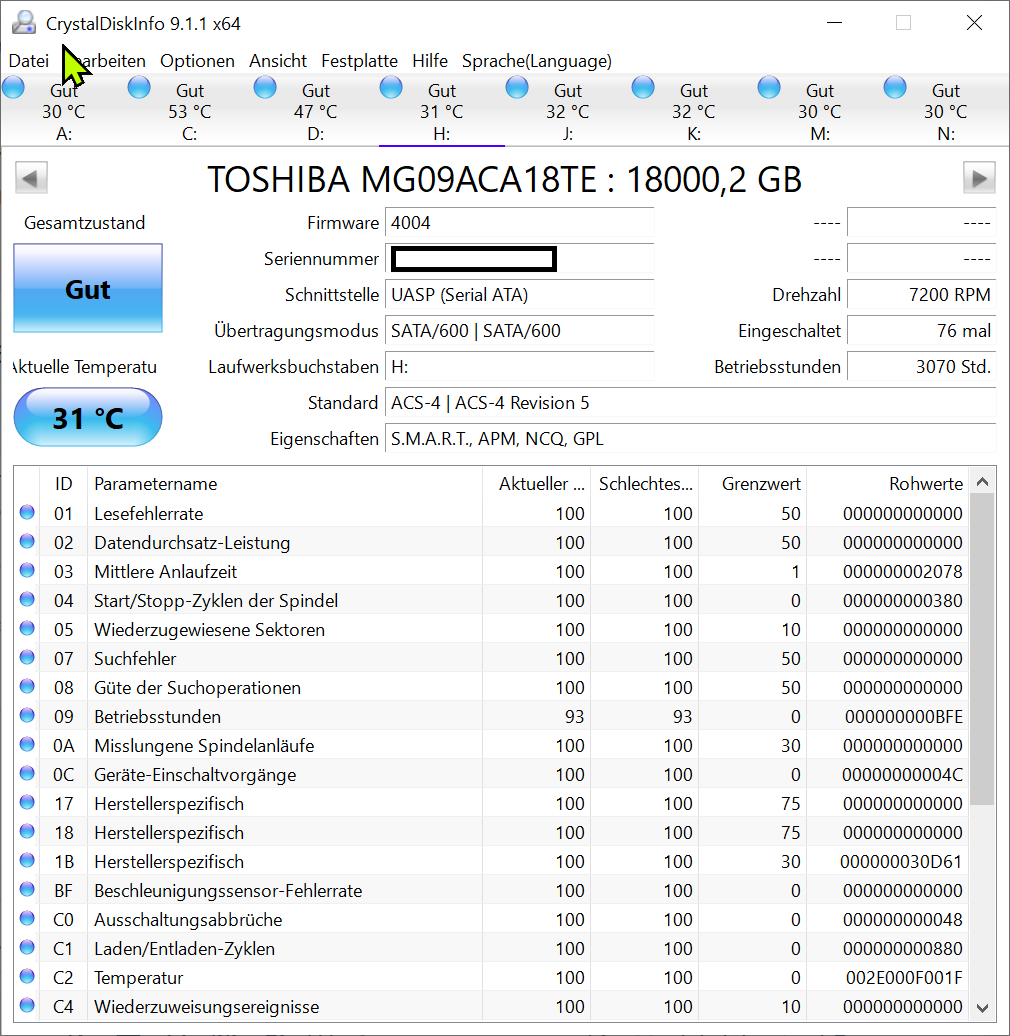This screenshot has height=1036, width=1010.
Task: Click status icon of row 17 Herstellerspezifisch
Action: coord(27,802)
